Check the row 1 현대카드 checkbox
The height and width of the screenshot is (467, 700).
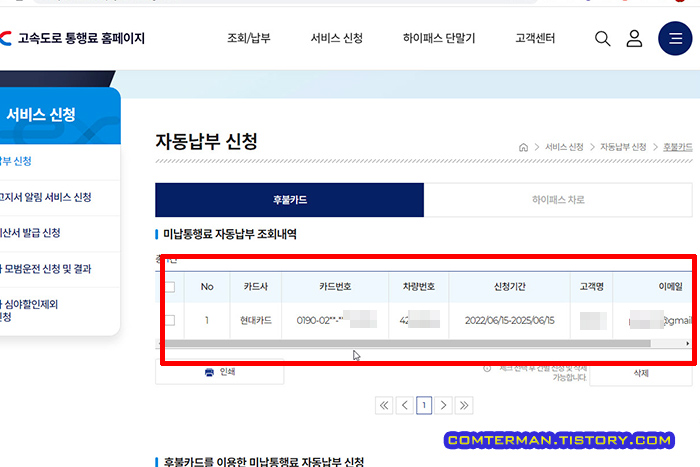pyautogui.click(x=170, y=320)
